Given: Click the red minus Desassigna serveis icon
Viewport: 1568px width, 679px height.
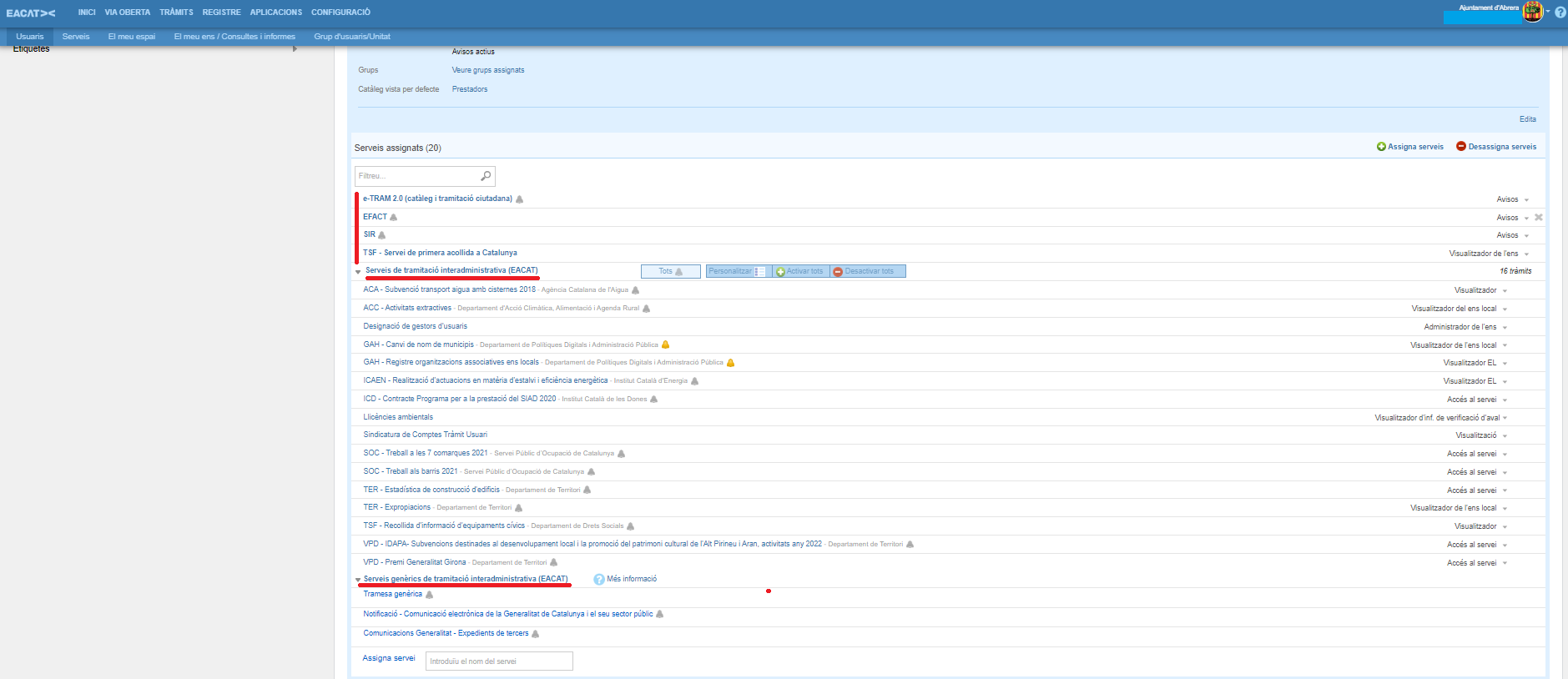Looking at the screenshot, I should [1461, 147].
